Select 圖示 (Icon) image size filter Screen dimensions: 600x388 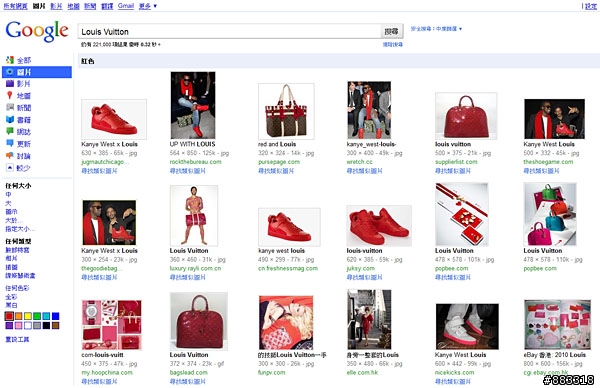11,212
